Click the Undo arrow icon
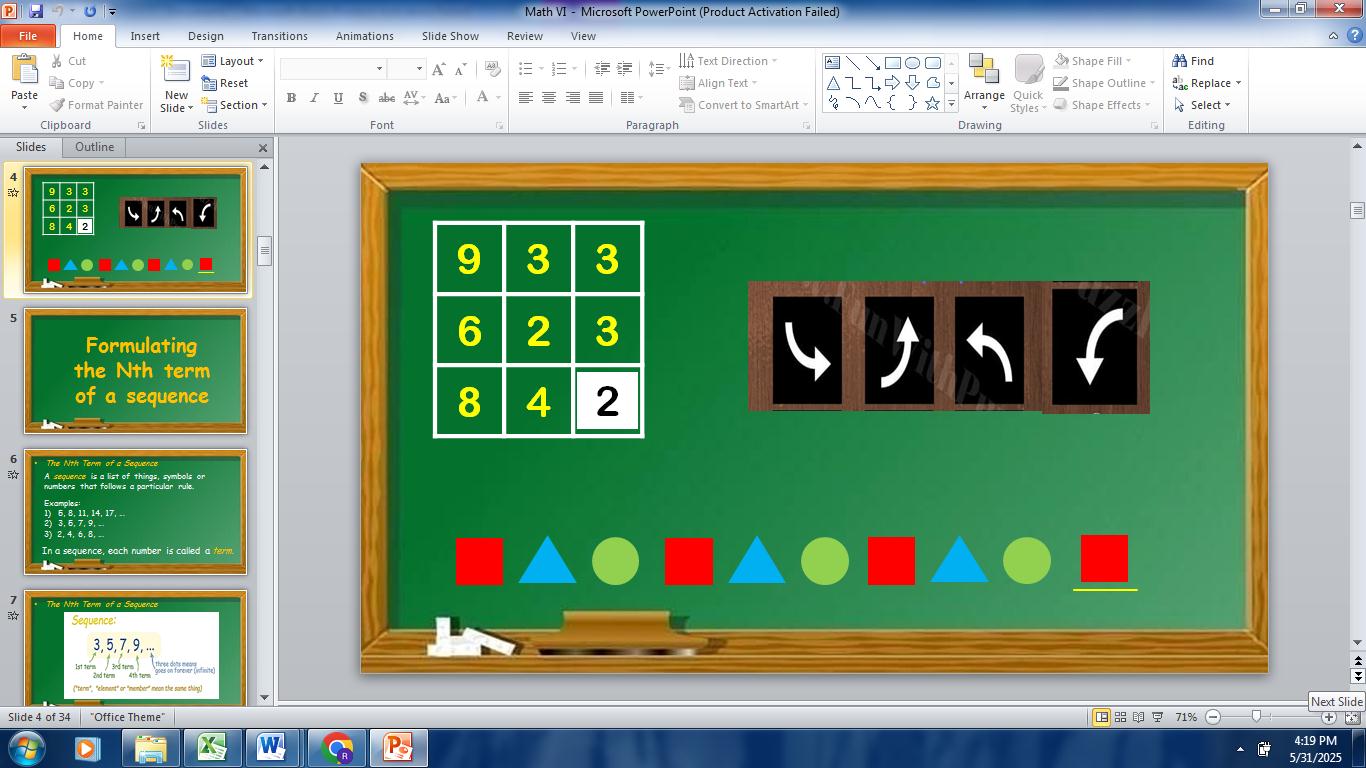This screenshot has width=1366, height=768. pyautogui.click(x=63, y=11)
